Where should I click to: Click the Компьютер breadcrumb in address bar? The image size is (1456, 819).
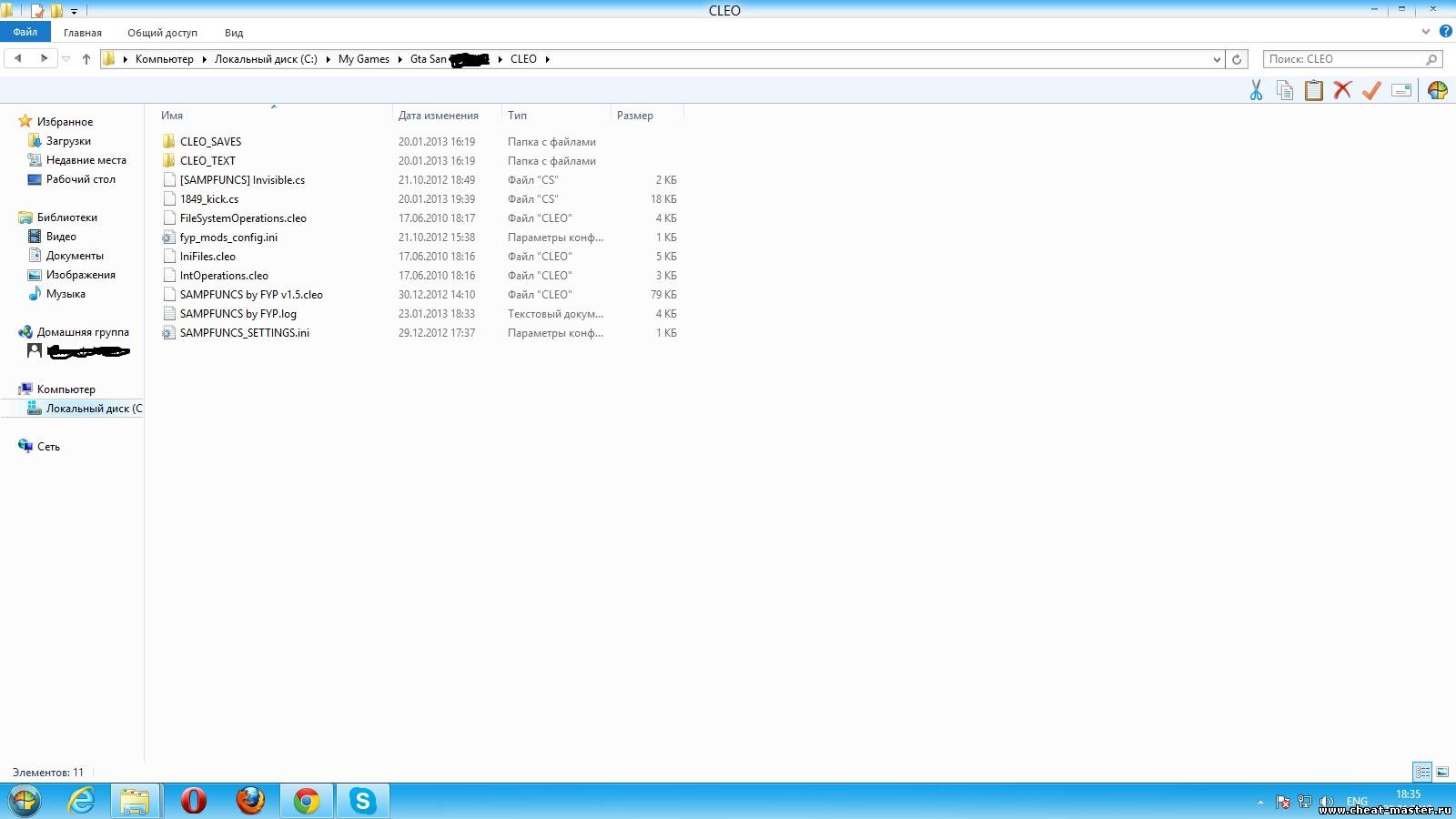[165, 59]
